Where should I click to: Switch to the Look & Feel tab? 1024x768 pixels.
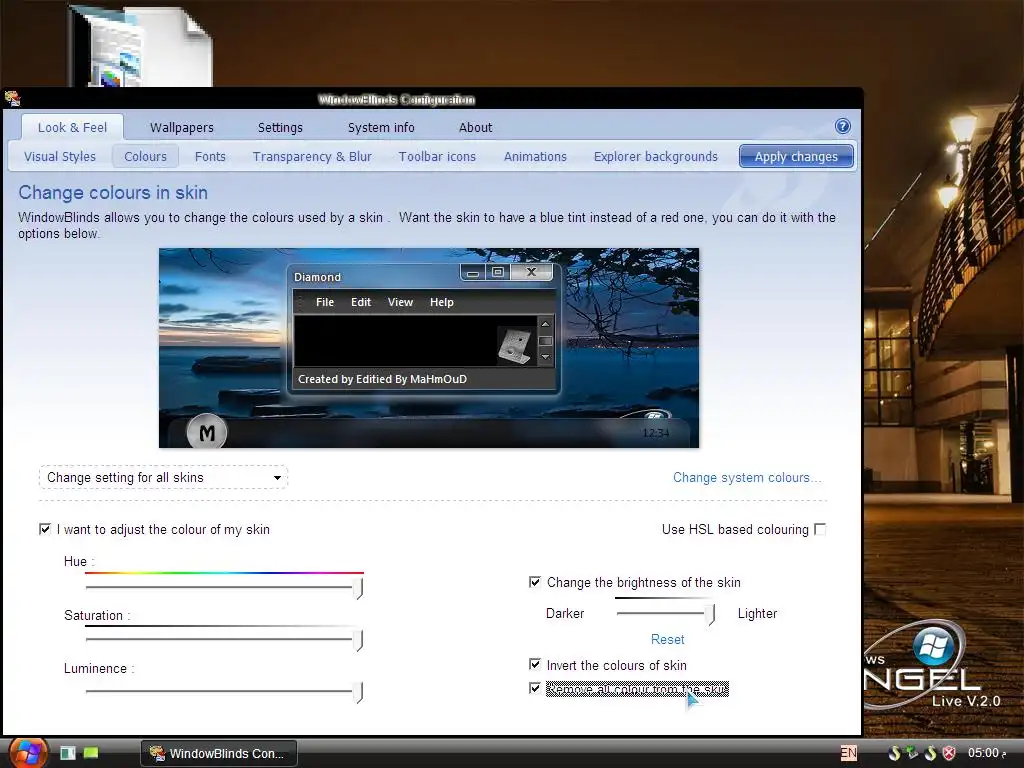pos(72,127)
